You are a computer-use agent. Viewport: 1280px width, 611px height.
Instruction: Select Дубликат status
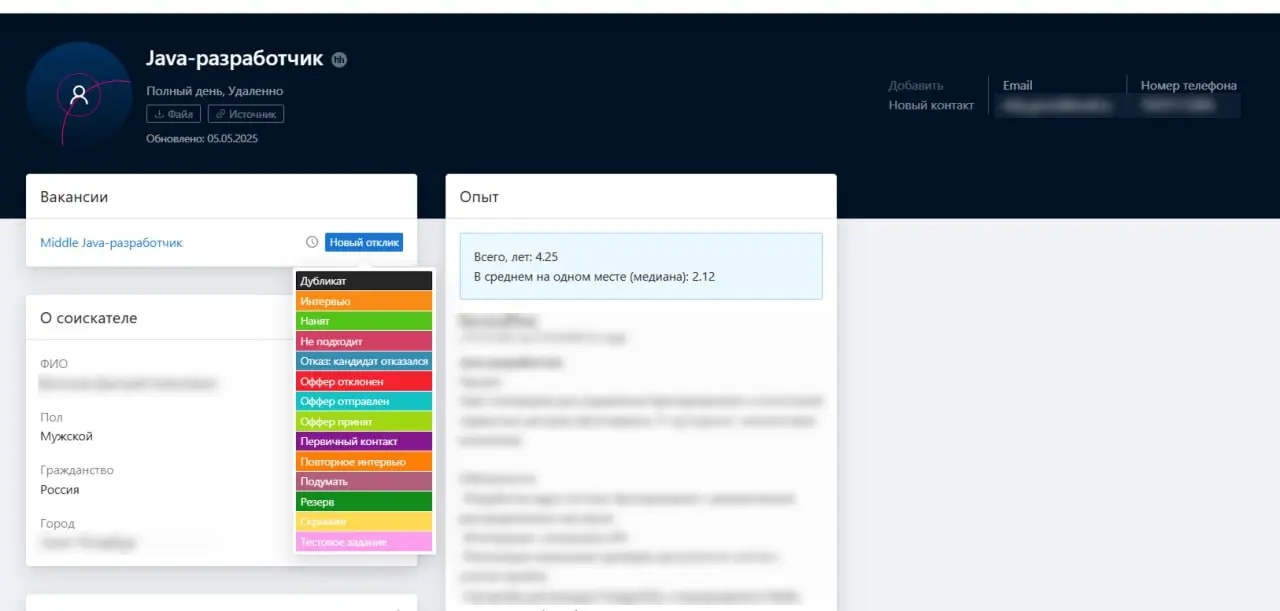364,281
